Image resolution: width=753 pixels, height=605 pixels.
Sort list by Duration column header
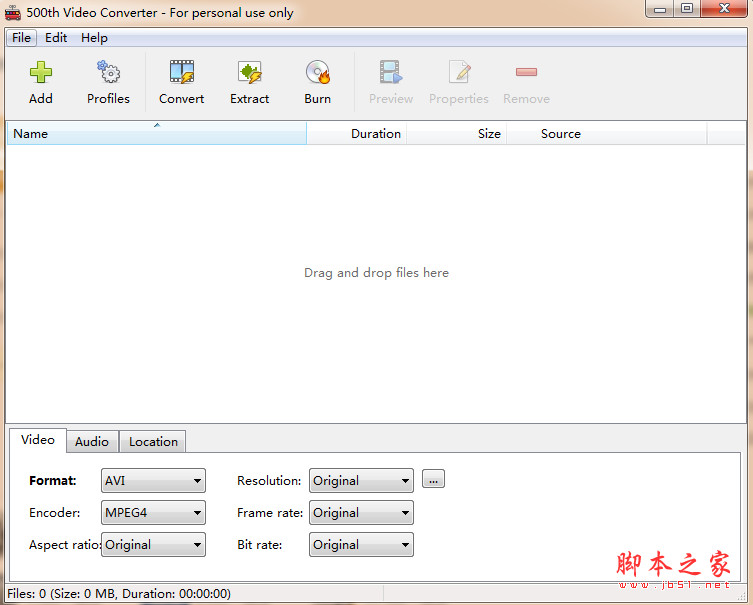357,133
